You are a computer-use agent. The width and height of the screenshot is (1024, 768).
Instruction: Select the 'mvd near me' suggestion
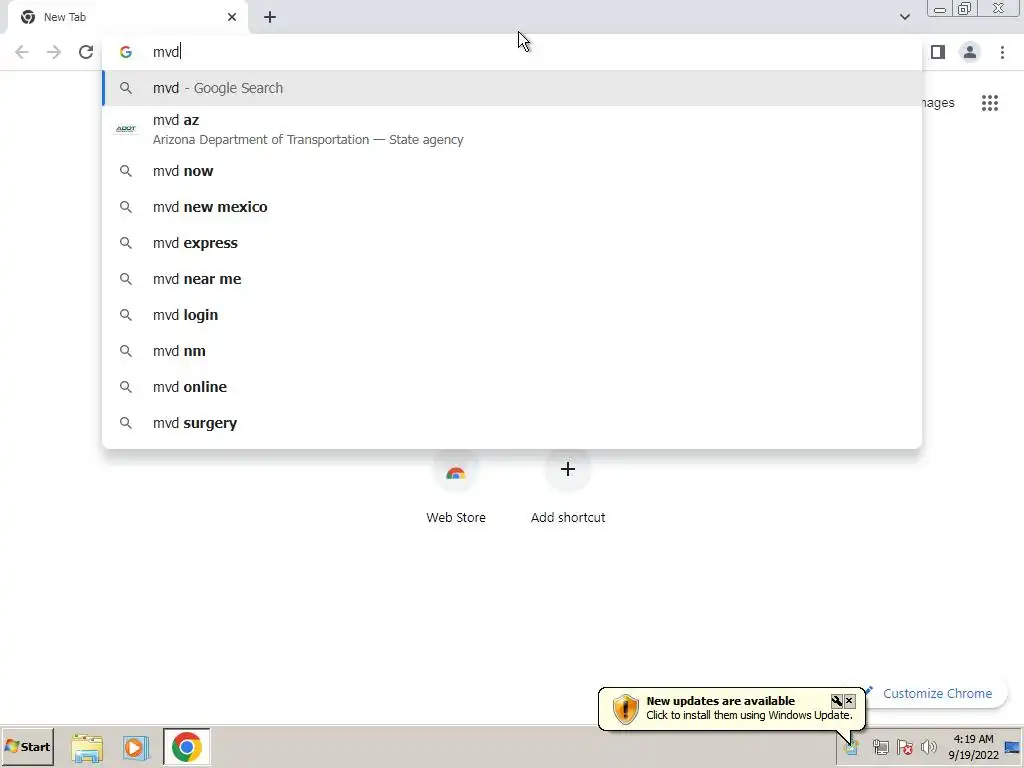coord(512,279)
